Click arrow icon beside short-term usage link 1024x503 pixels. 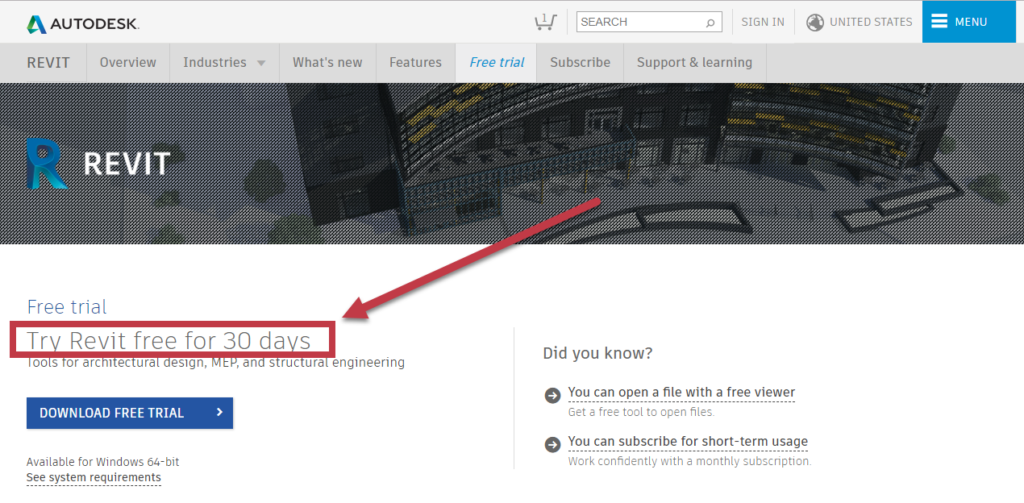552,444
